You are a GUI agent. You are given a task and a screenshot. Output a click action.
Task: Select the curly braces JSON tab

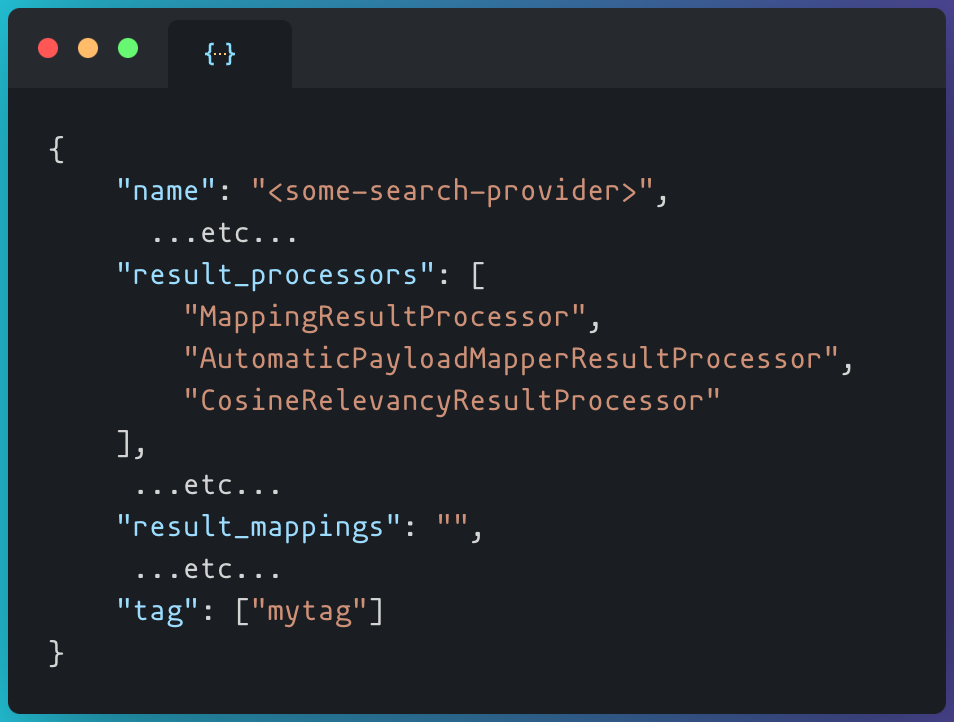(x=229, y=54)
